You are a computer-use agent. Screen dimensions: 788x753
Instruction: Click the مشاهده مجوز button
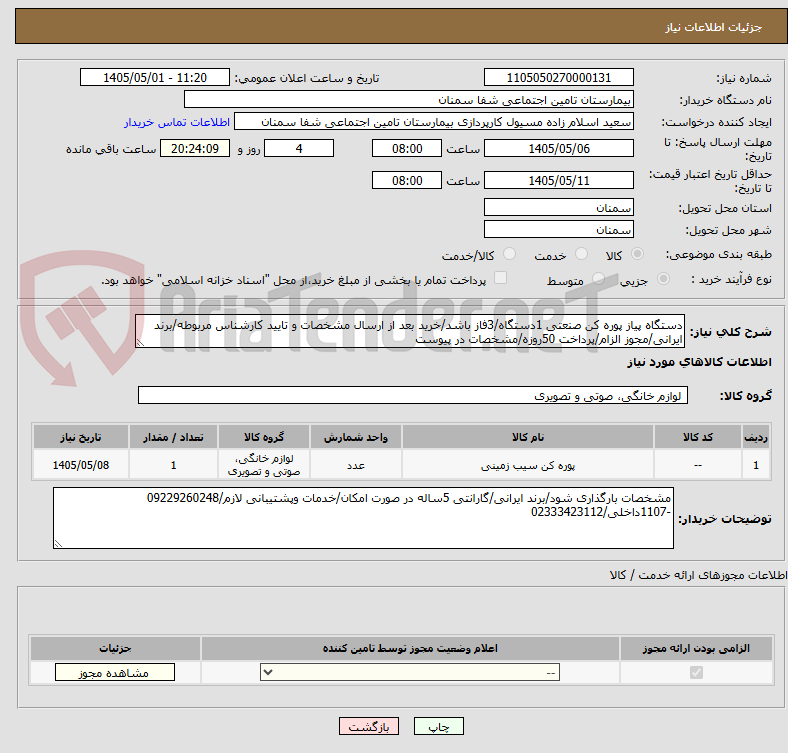pyautogui.click(x=115, y=672)
